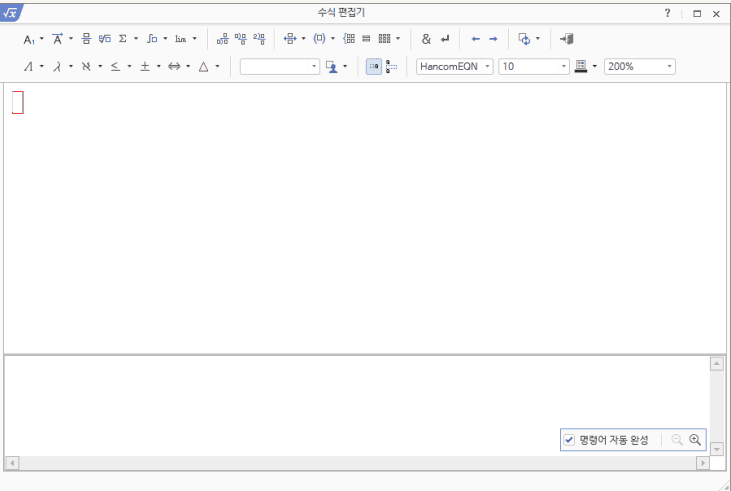Zoom in the script pane magnifier
The width and height of the screenshot is (731, 491).
pyautogui.click(x=695, y=440)
